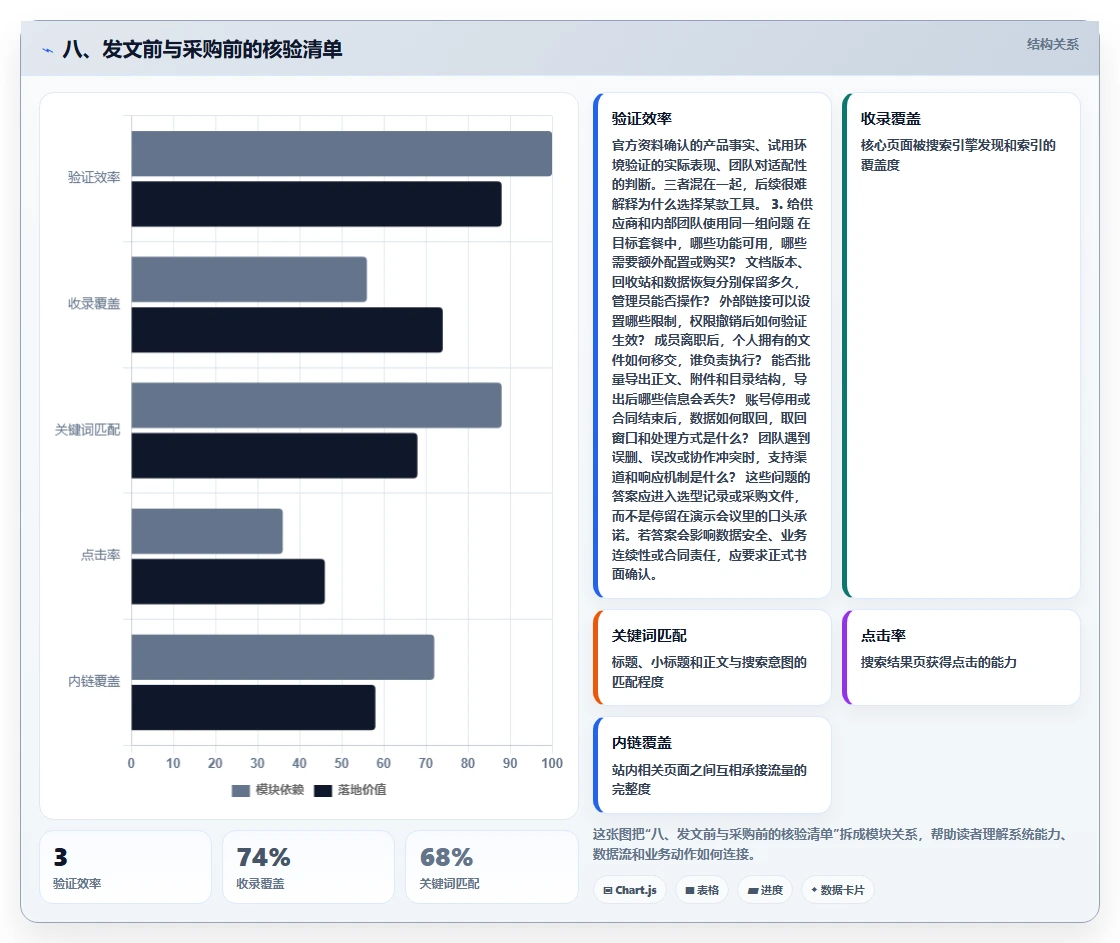Click the chart caption starting 这张图把
The height and width of the screenshot is (943, 1120).
coord(831,844)
